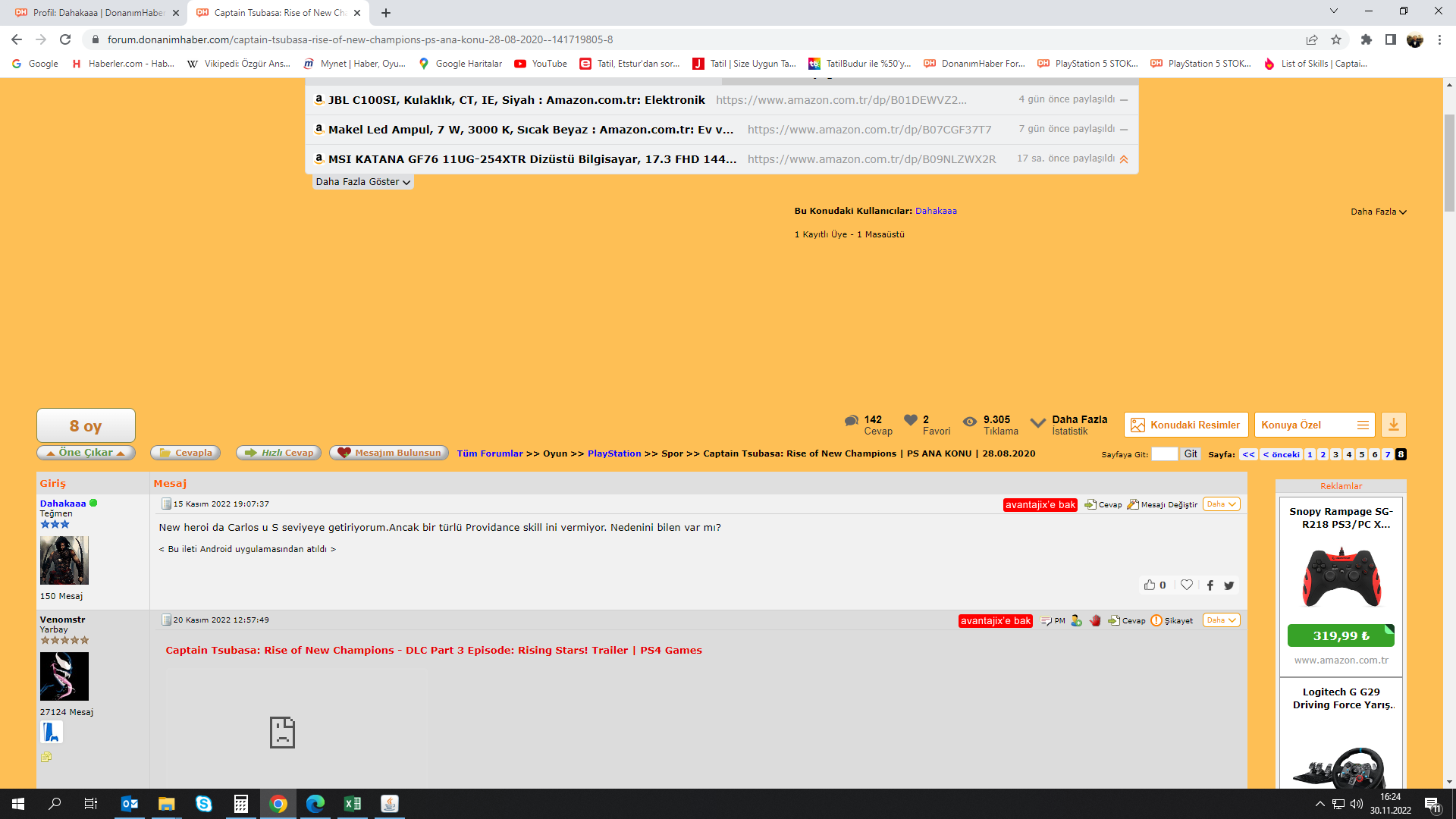This screenshot has height=819, width=1456.
Task: Click the small yellow icon below Venomstr's badge
Action: [46, 757]
